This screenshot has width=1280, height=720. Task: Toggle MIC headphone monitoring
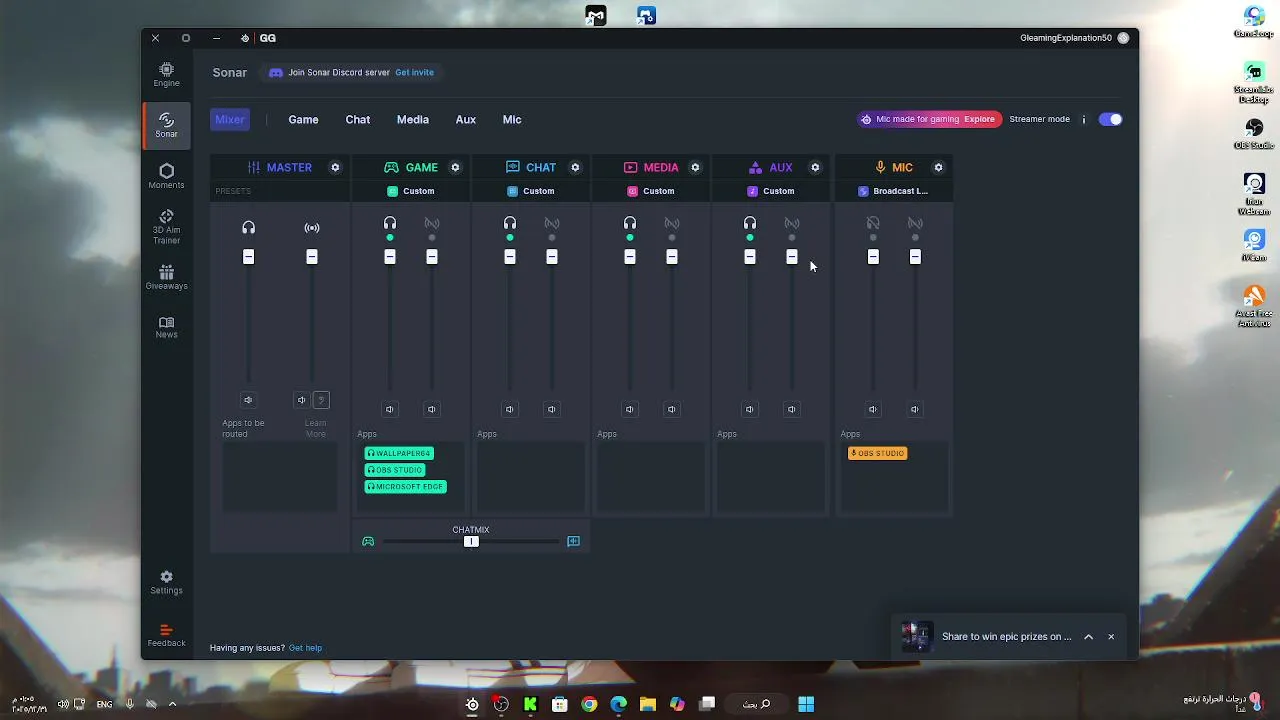coord(873,223)
